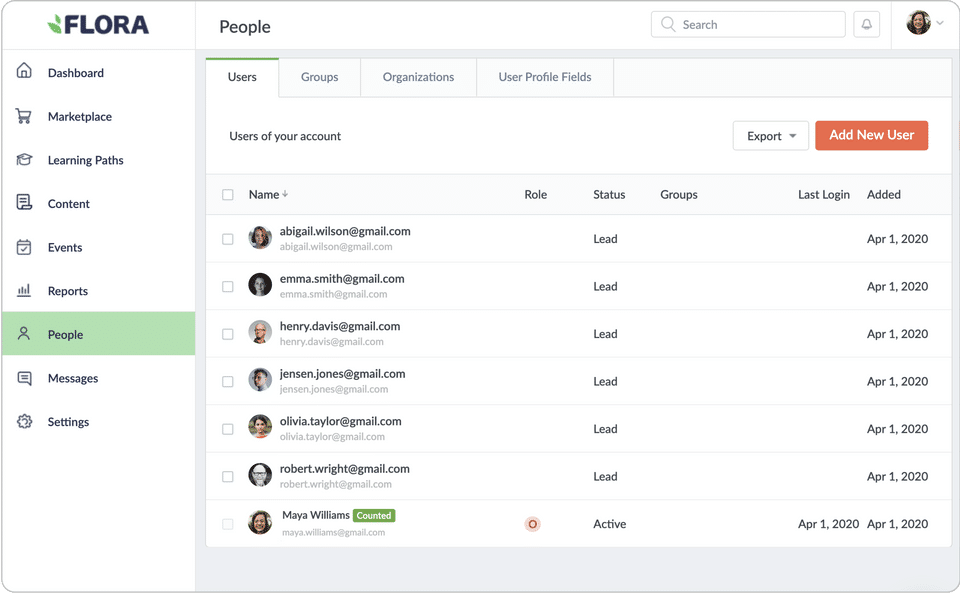Click Maya Williams' red role icon
Image resolution: width=960 pixels, height=593 pixels.
[x=533, y=524]
